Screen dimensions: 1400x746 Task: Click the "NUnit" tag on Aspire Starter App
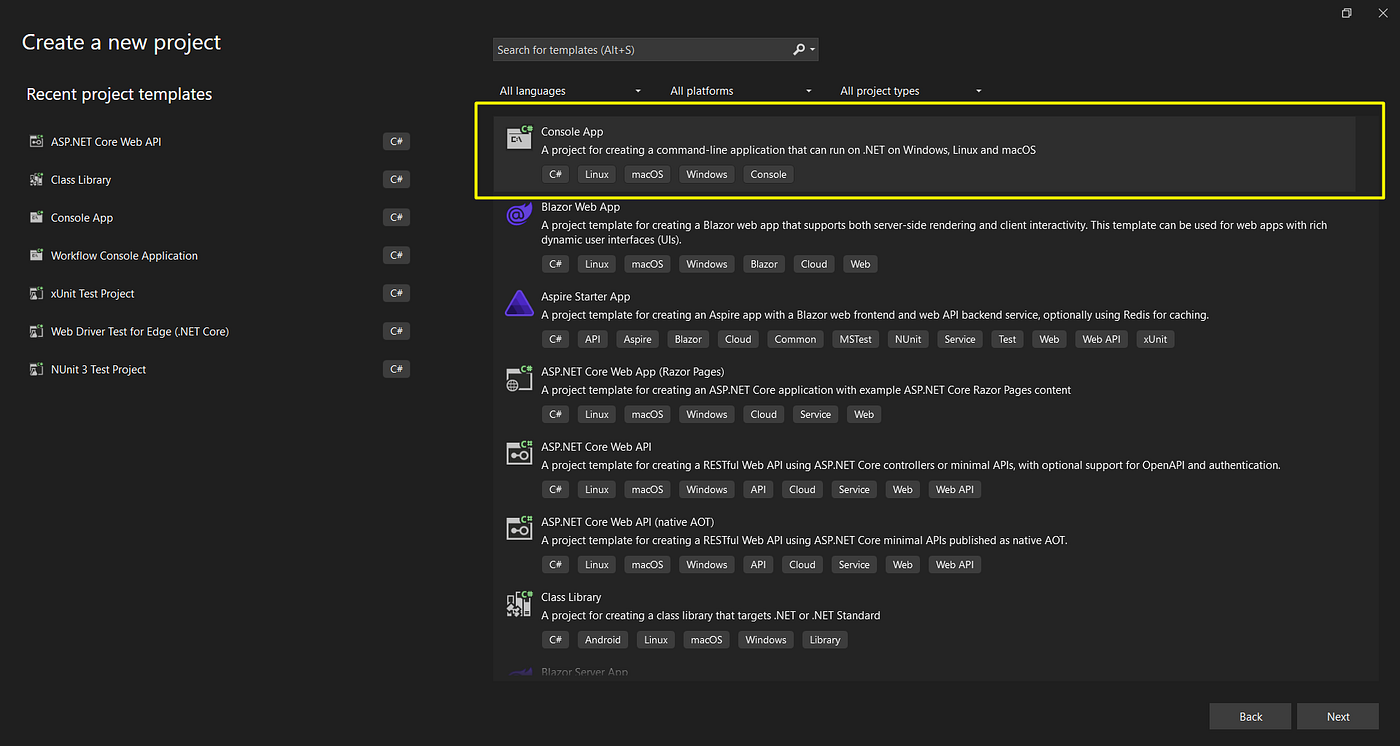(x=909, y=339)
